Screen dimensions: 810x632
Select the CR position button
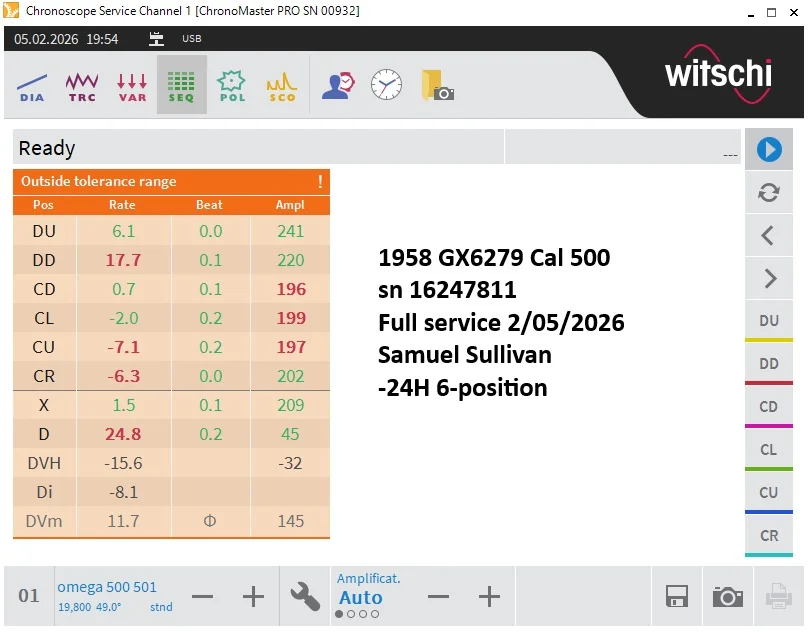pyautogui.click(x=768, y=536)
